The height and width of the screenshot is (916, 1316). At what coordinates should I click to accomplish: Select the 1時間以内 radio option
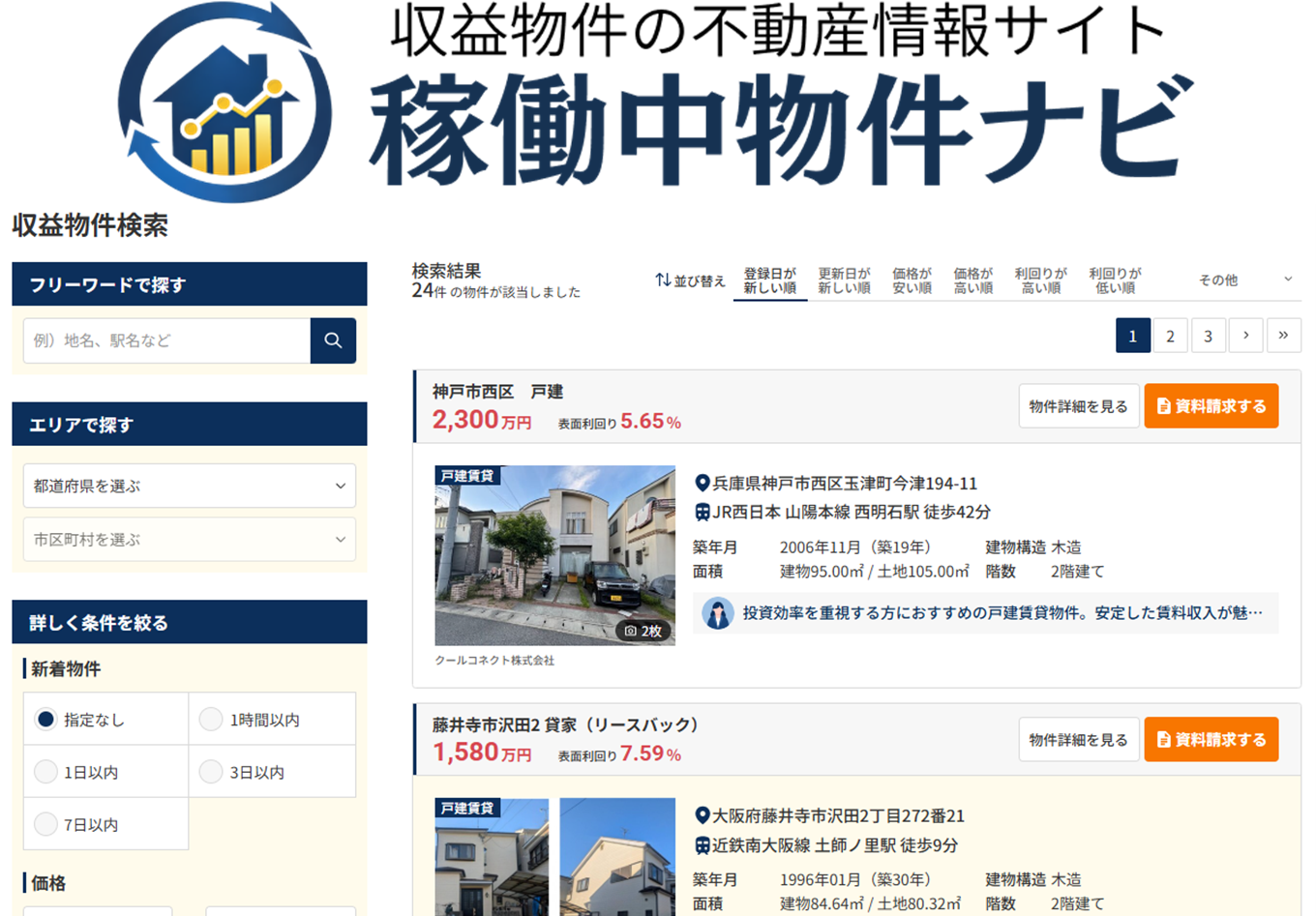[211, 719]
